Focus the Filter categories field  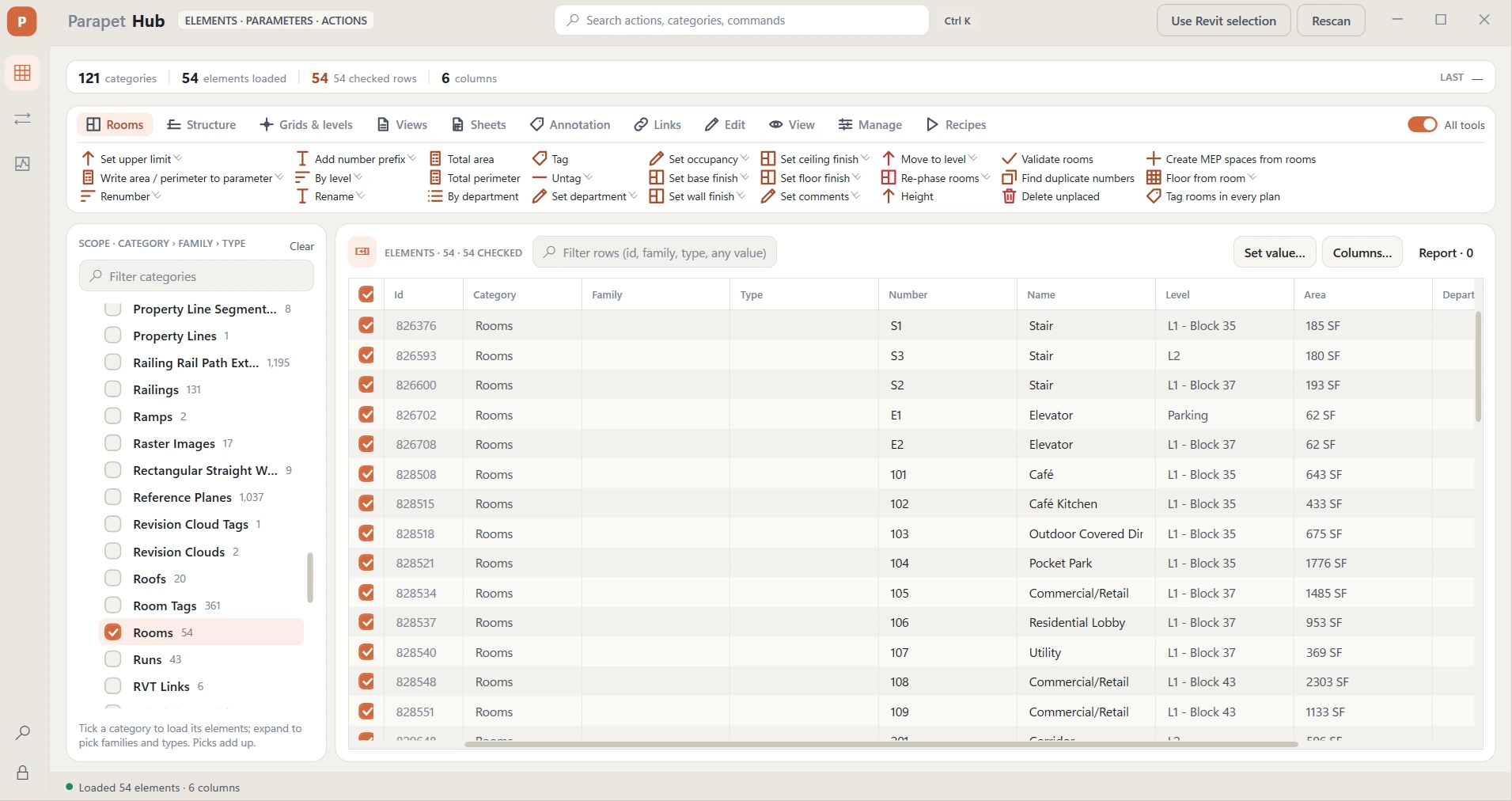[x=196, y=276]
